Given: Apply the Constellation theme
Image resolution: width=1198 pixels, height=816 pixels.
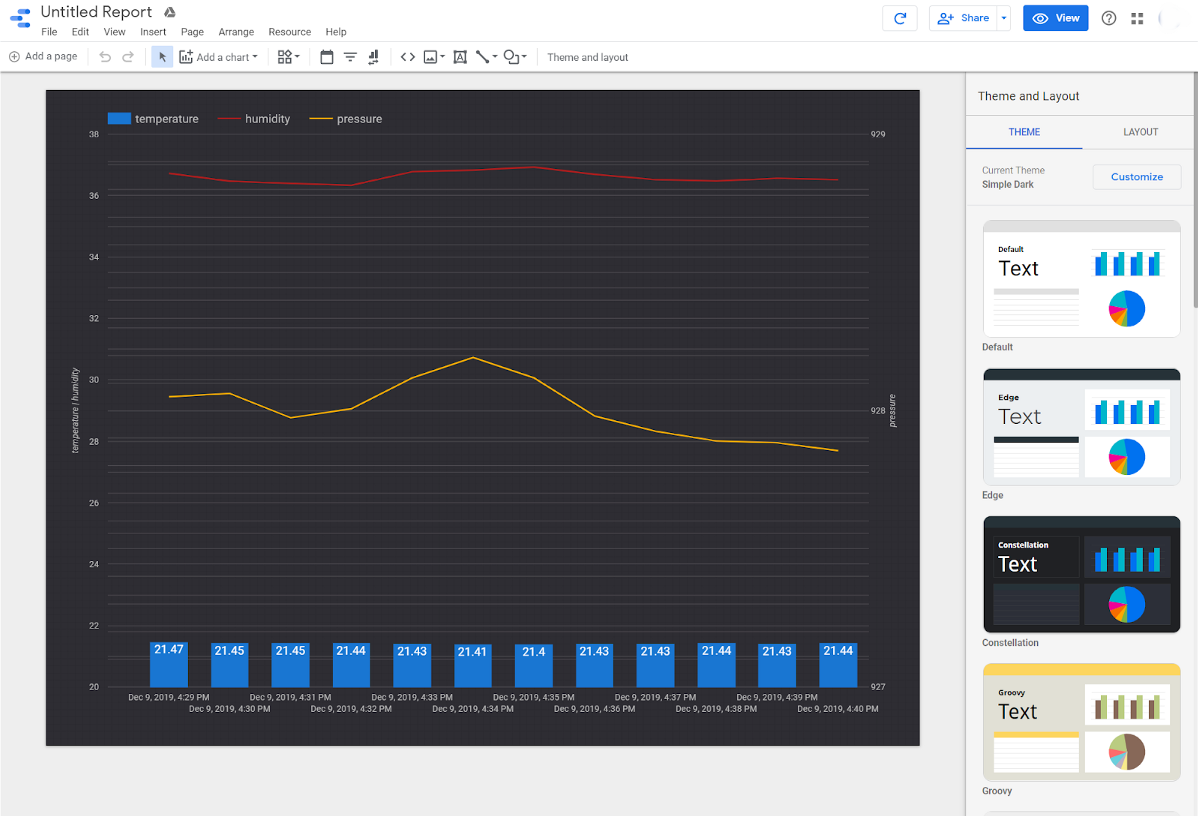Looking at the screenshot, I should tap(1081, 576).
